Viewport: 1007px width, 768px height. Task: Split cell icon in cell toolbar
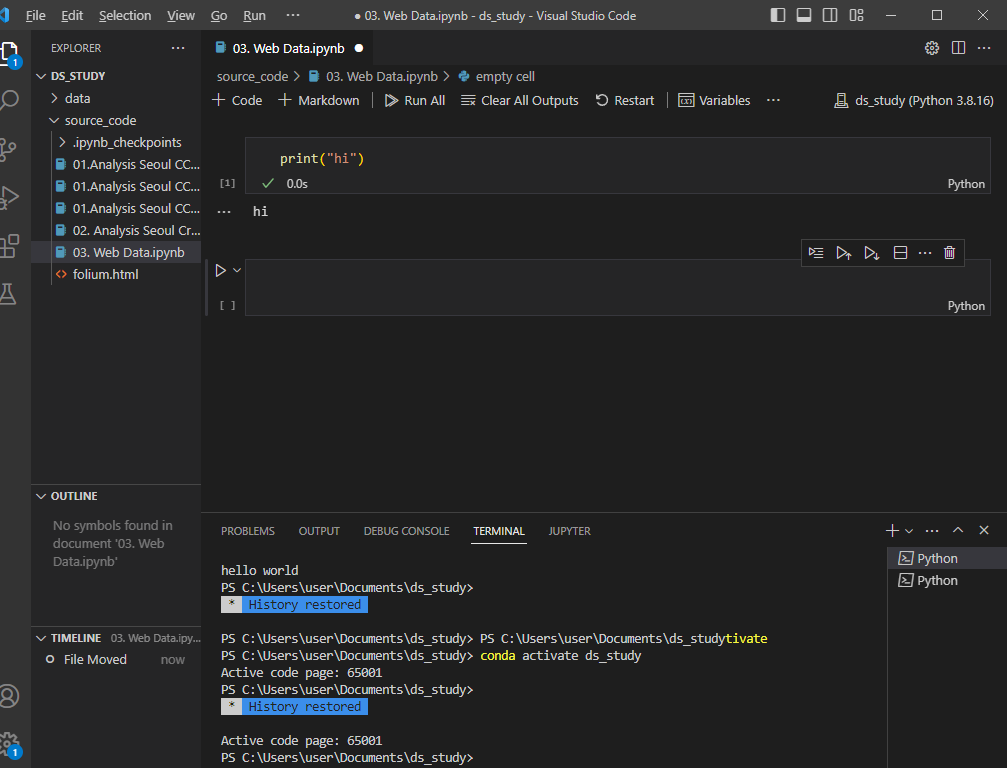point(900,253)
